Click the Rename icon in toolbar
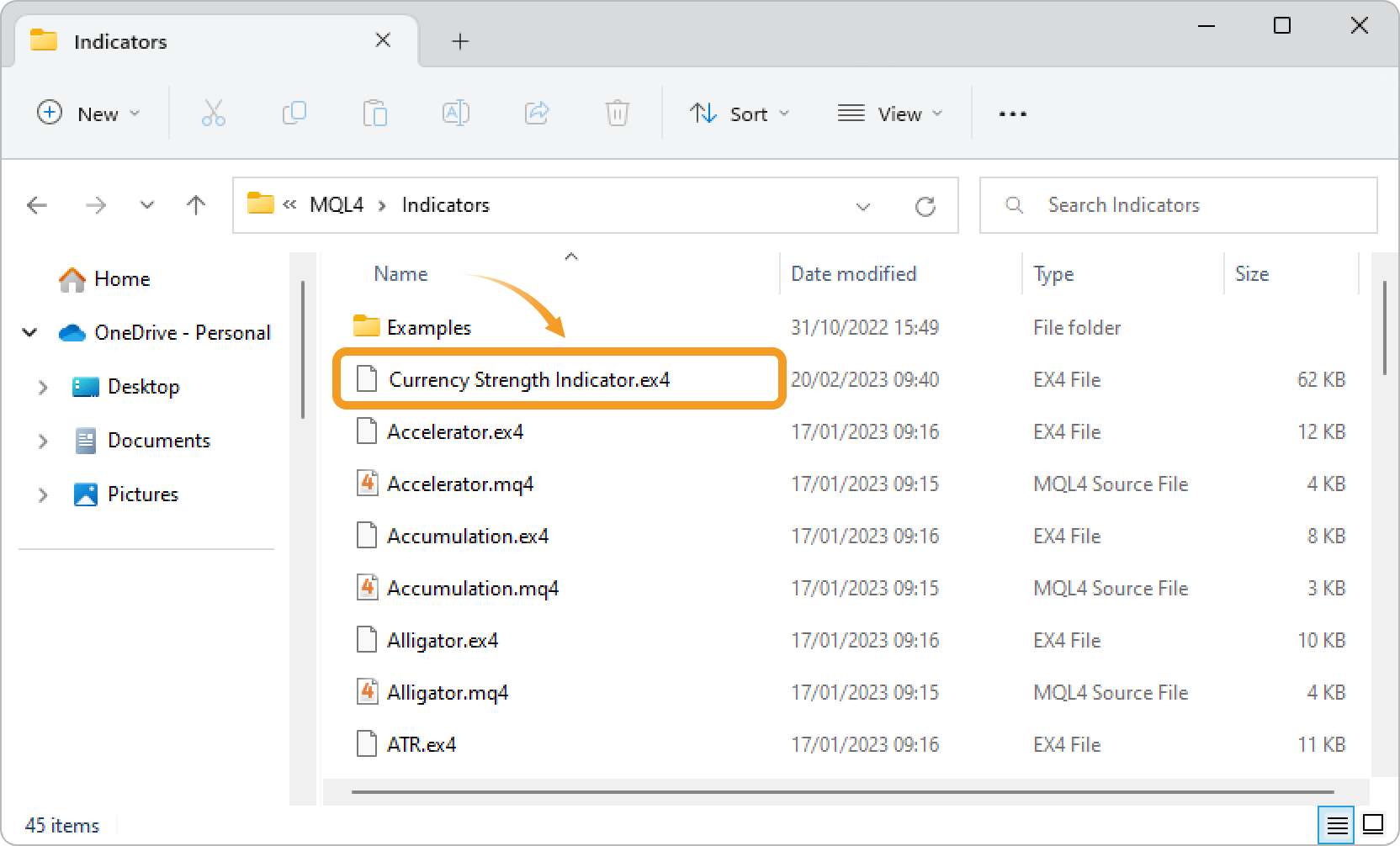The width and height of the screenshot is (1400, 846). coord(455,113)
